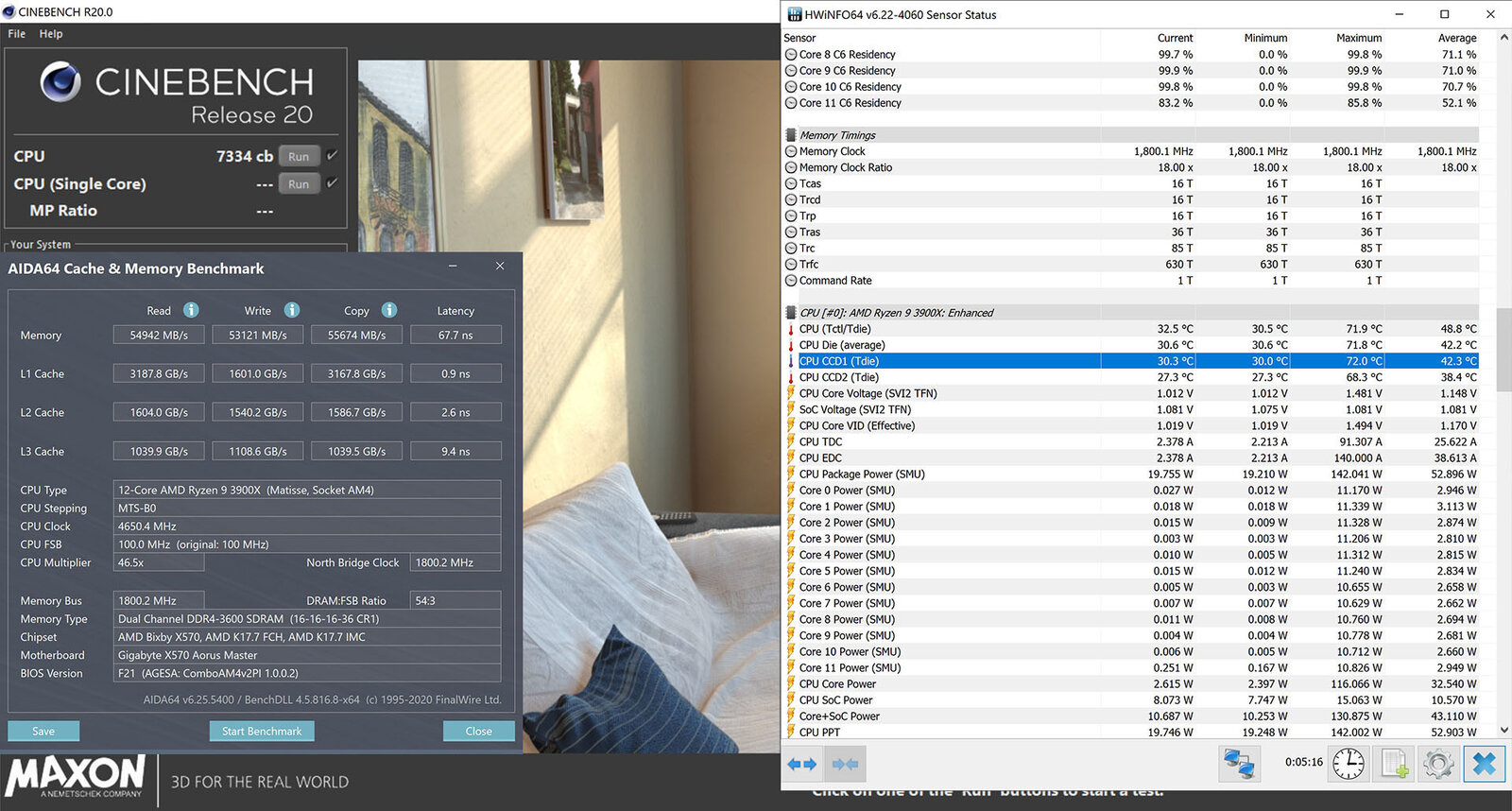Open the Help menu in Cinebench
The width and height of the screenshot is (1512, 811).
51,34
